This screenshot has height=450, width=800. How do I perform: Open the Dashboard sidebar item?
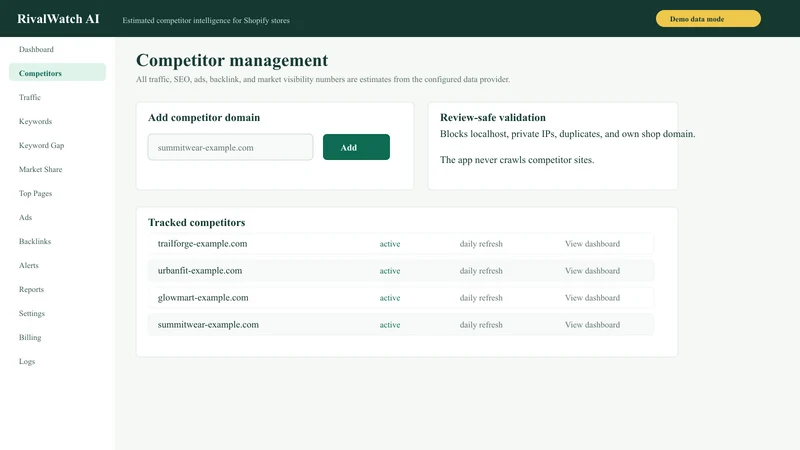pos(36,49)
